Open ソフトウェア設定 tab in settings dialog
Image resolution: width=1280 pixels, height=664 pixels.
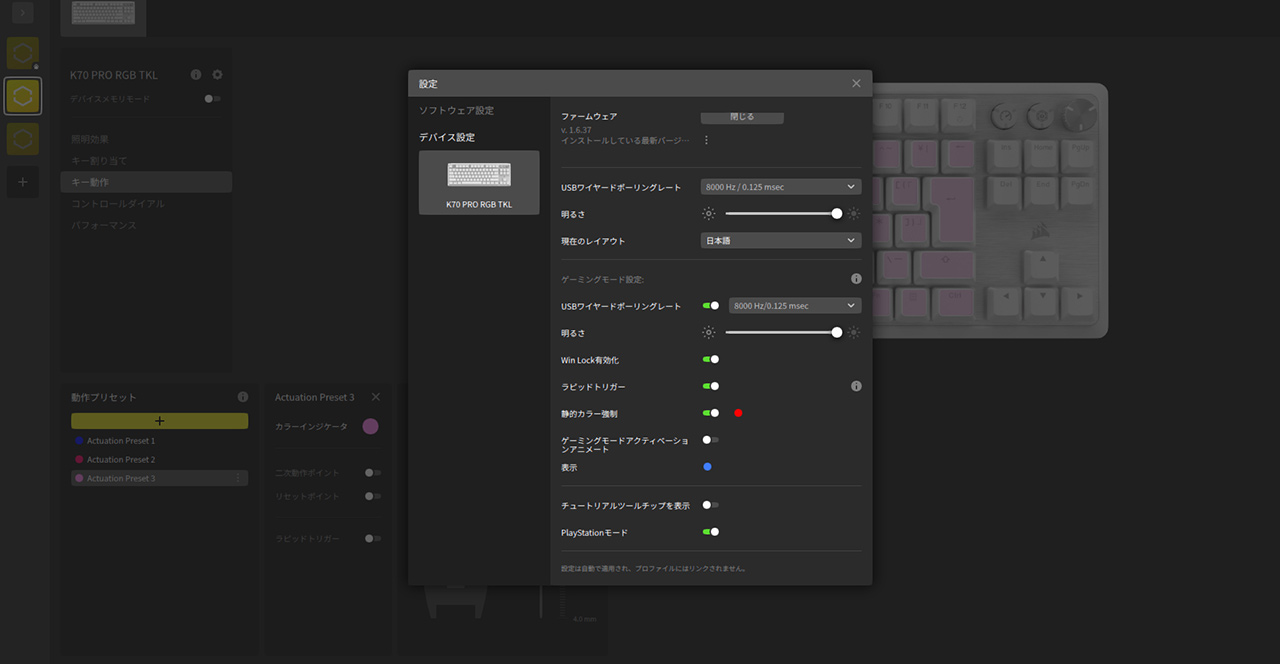(456, 110)
